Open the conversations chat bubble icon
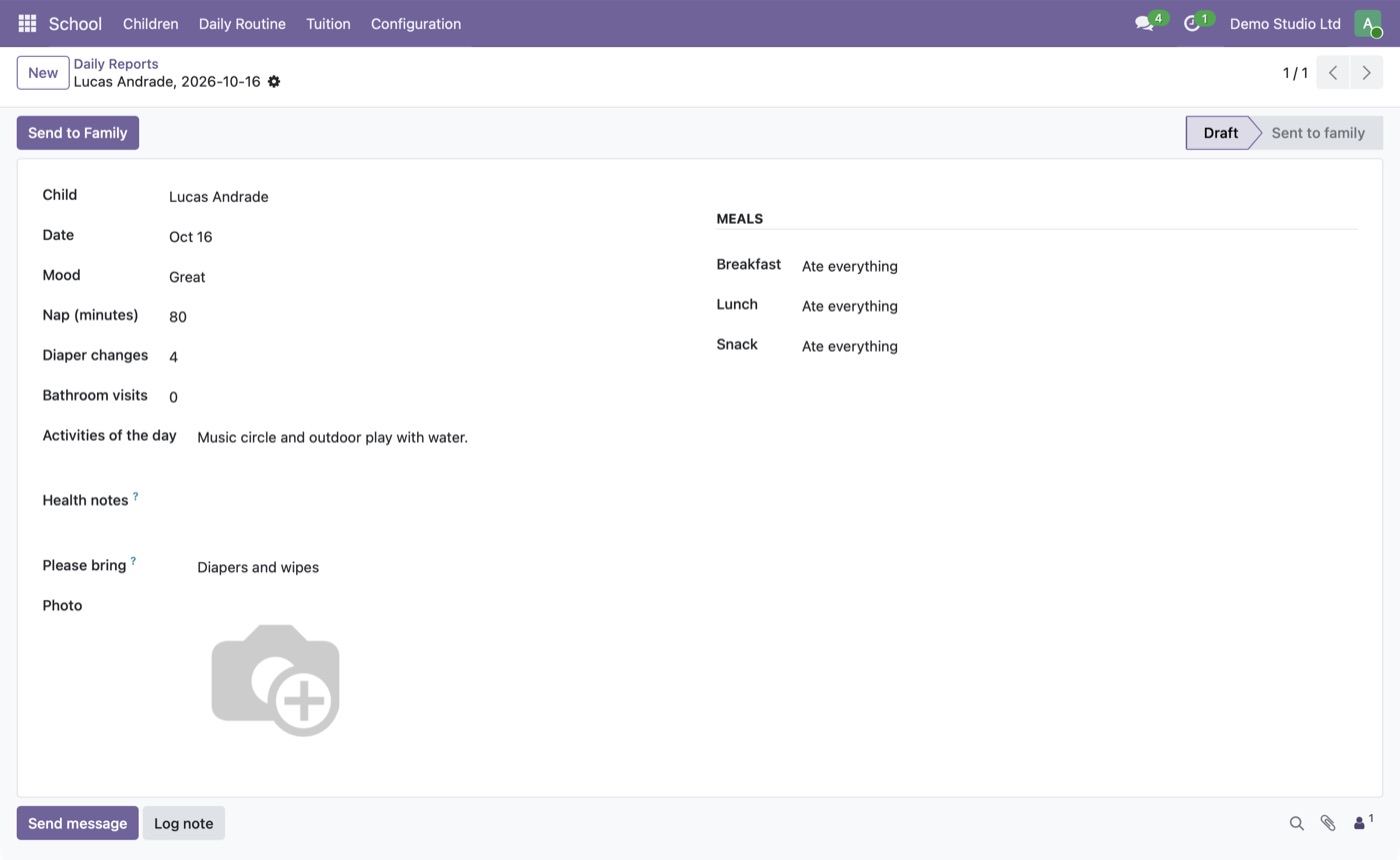 [1144, 23]
